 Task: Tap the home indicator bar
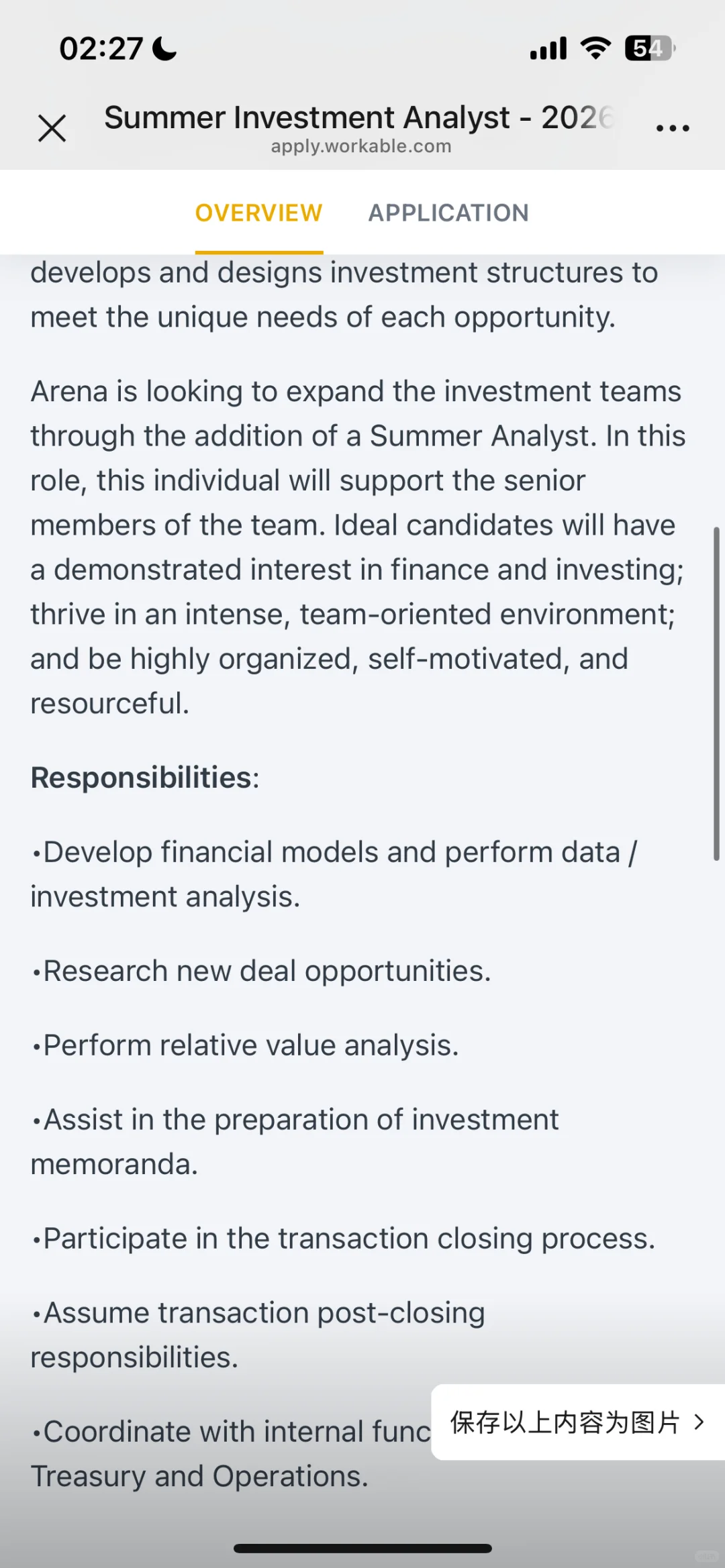coord(362,1549)
